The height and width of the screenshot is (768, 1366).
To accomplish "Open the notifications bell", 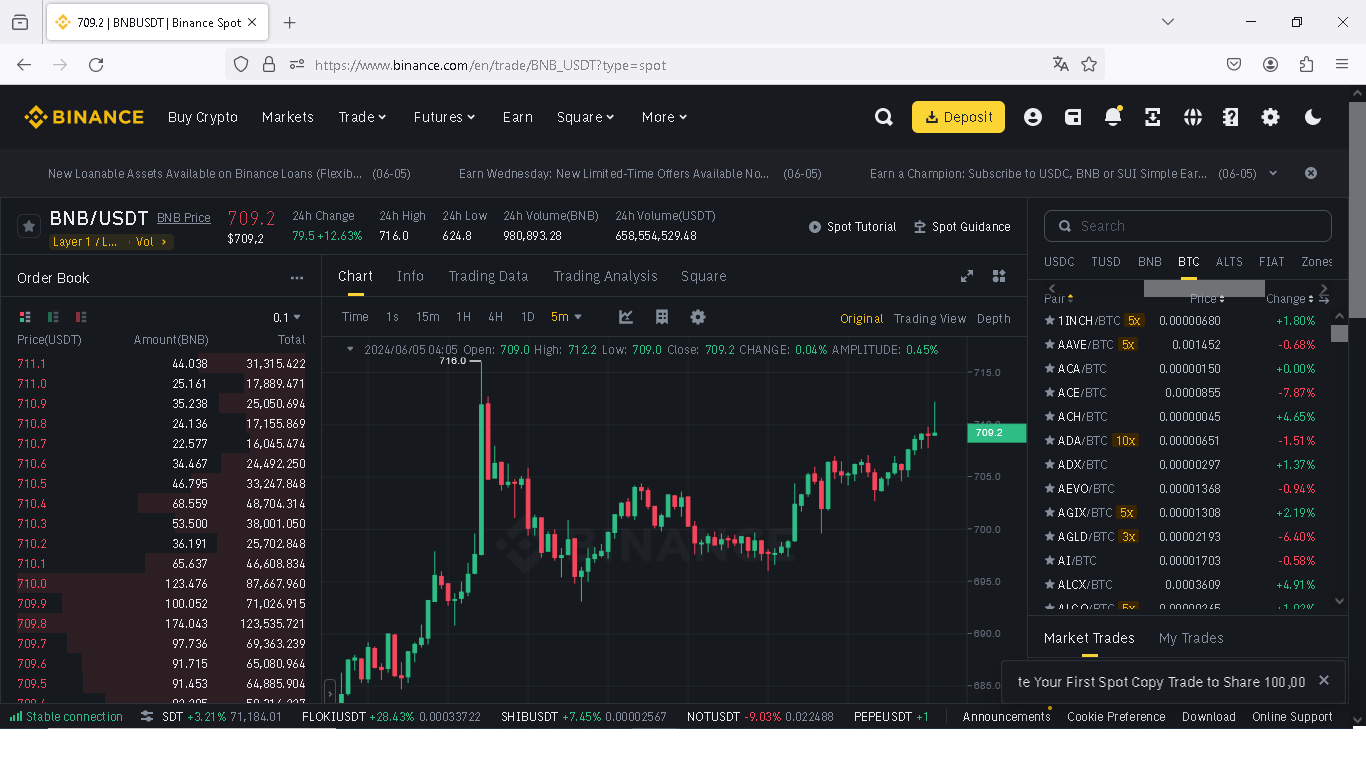I will [1113, 117].
